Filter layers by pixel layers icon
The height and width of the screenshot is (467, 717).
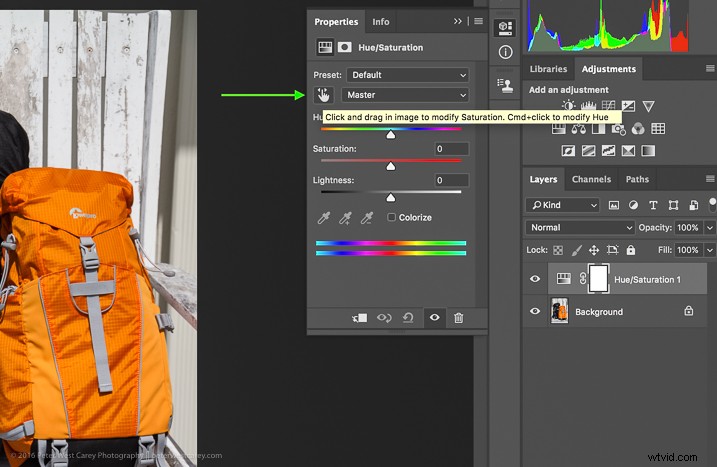(x=614, y=205)
